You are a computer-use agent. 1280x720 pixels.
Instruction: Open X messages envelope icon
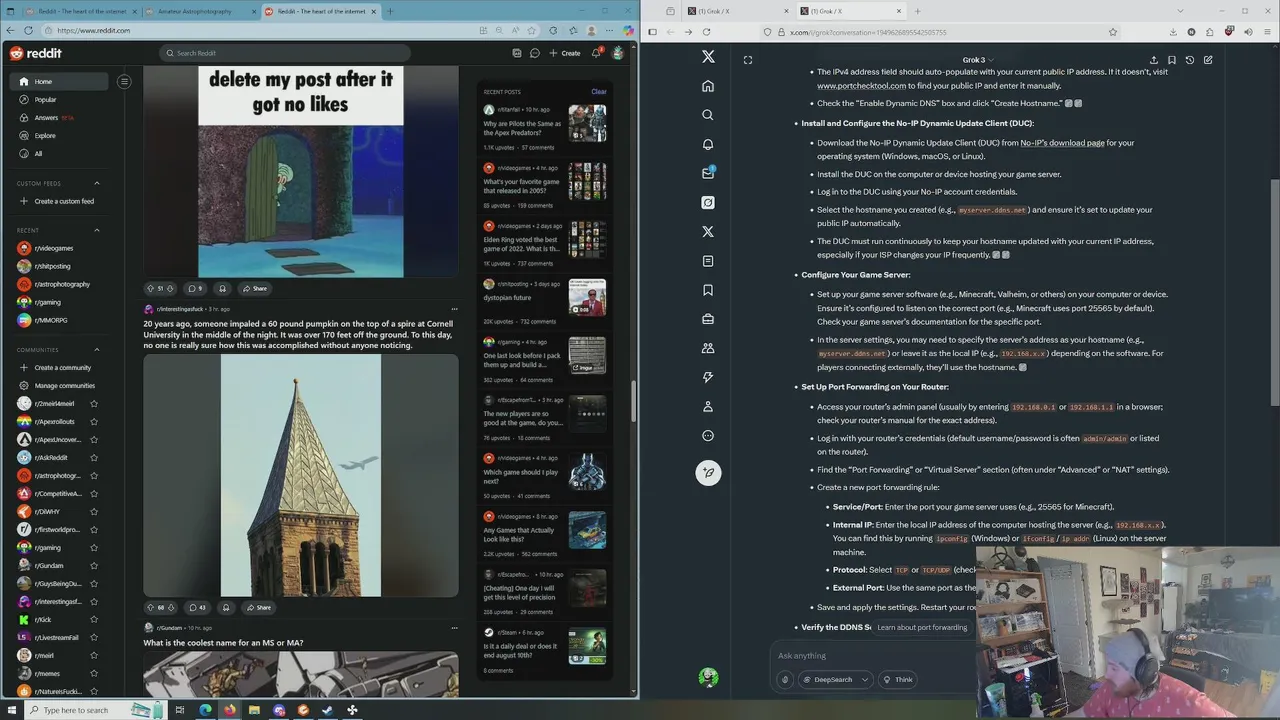[x=708, y=173]
